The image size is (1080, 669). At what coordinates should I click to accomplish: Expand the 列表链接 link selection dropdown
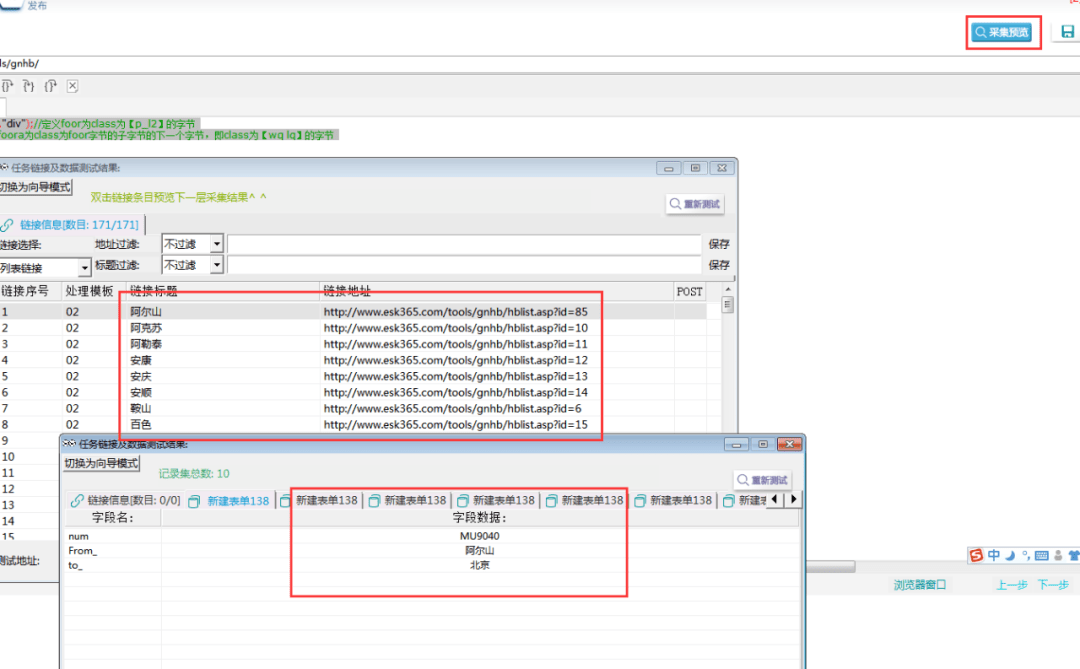(x=84, y=267)
